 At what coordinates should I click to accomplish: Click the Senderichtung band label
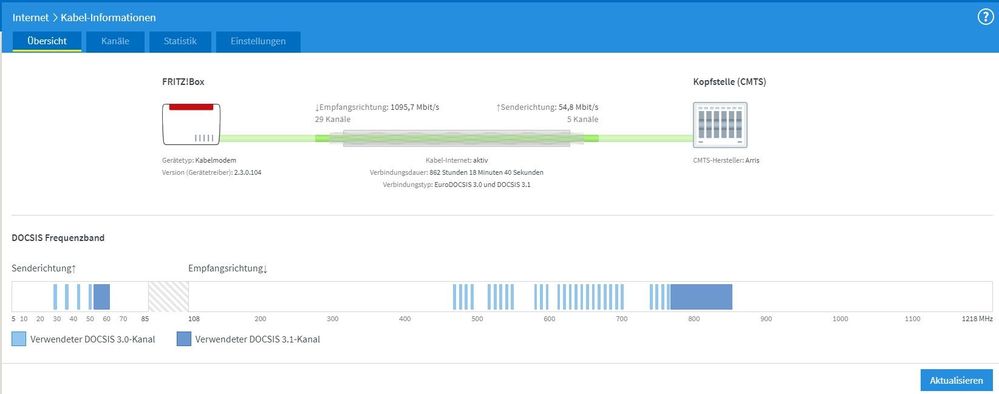43,269
